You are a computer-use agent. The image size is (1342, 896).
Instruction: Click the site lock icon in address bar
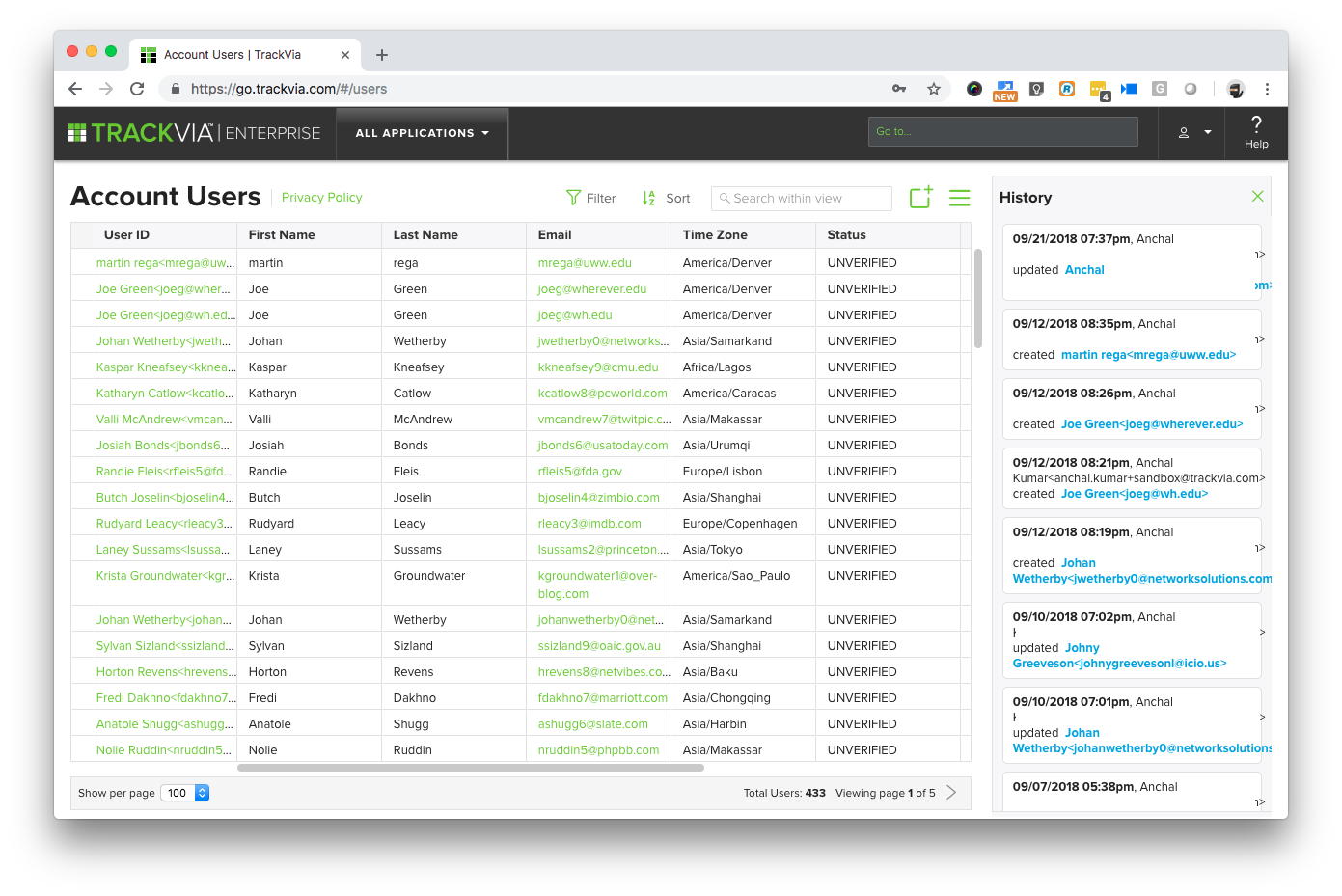(x=176, y=89)
